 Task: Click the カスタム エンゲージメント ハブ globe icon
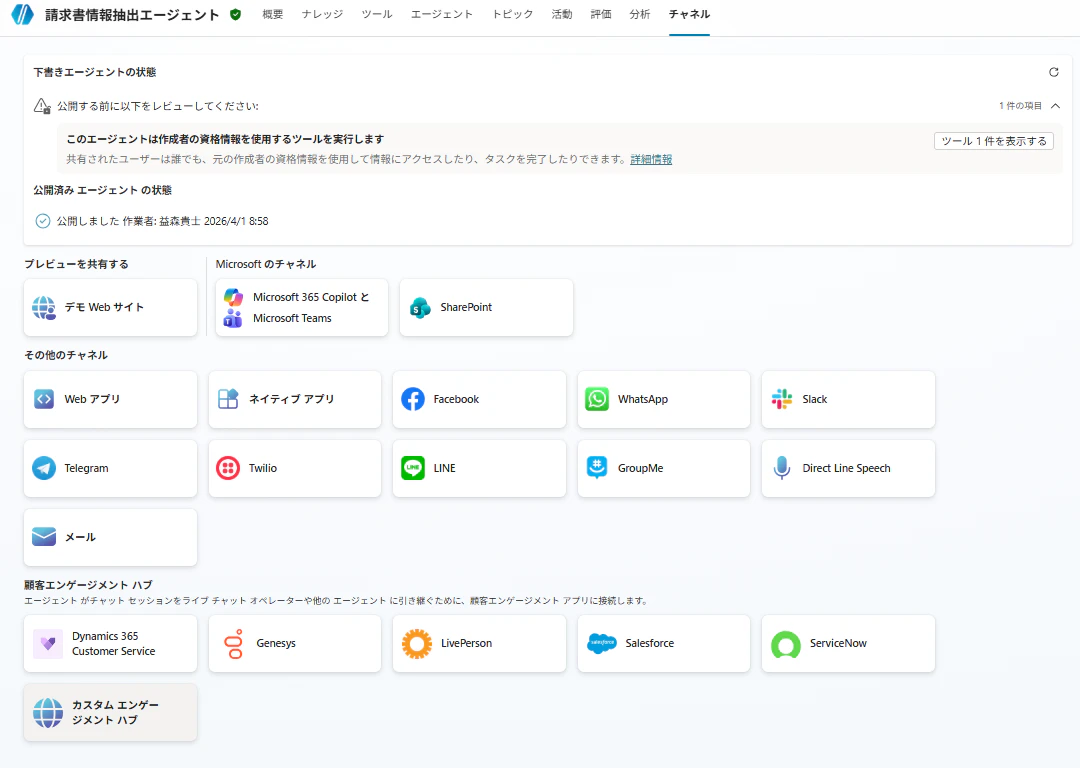click(x=48, y=713)
